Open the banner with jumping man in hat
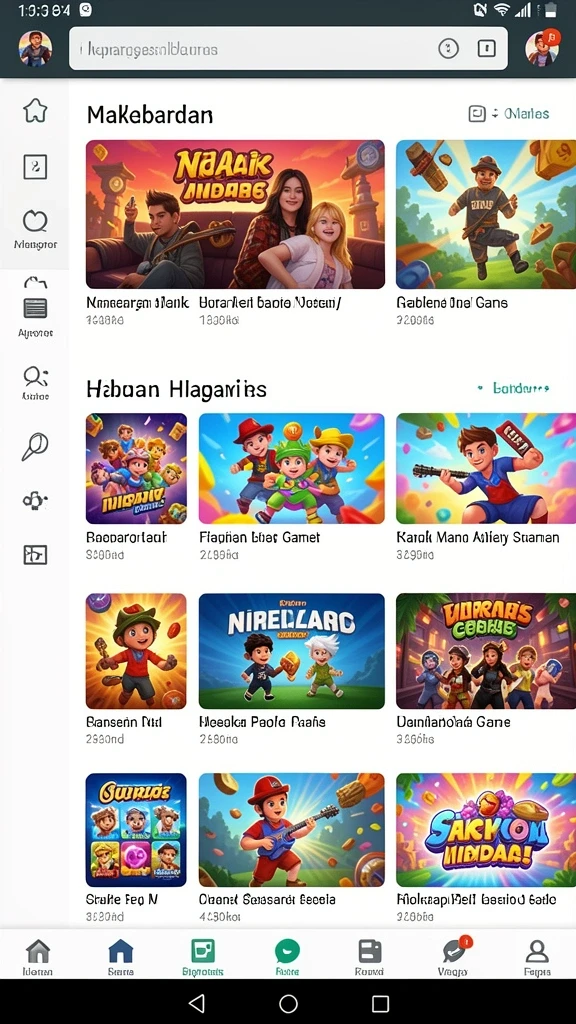Viewport: 576px width, 1024px height. pos(486,214)
